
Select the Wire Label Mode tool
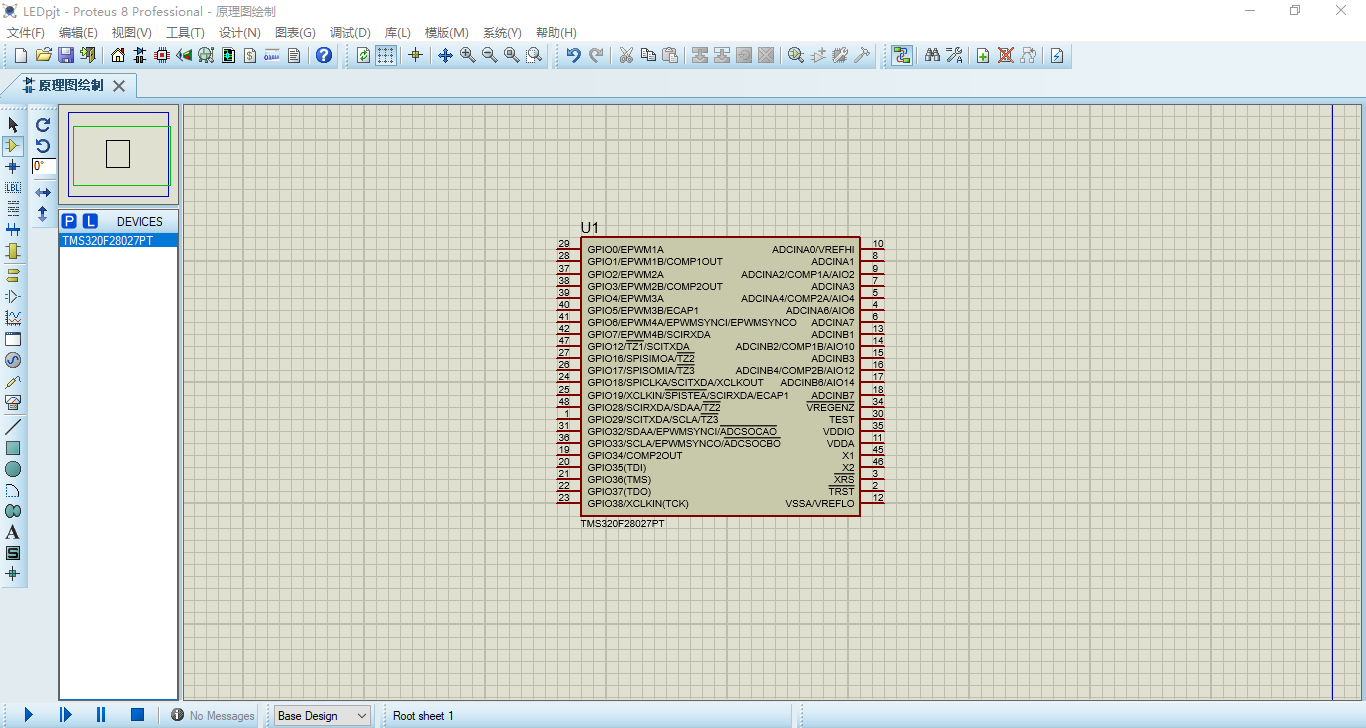click(x=13, y=187)
